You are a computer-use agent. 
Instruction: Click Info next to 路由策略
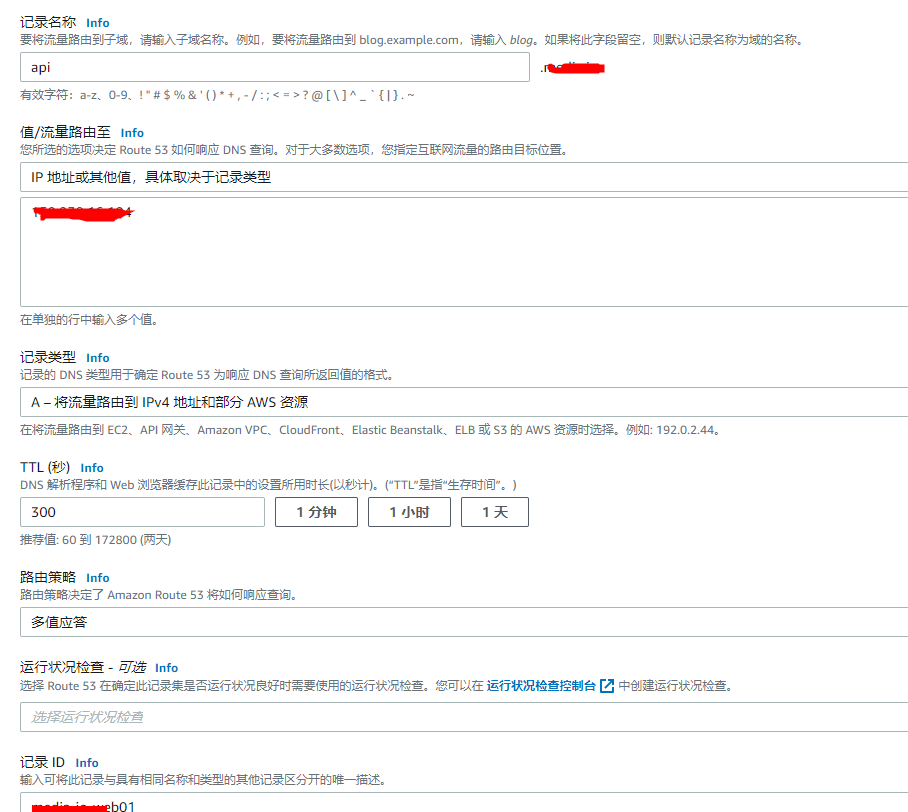(96, 577)
